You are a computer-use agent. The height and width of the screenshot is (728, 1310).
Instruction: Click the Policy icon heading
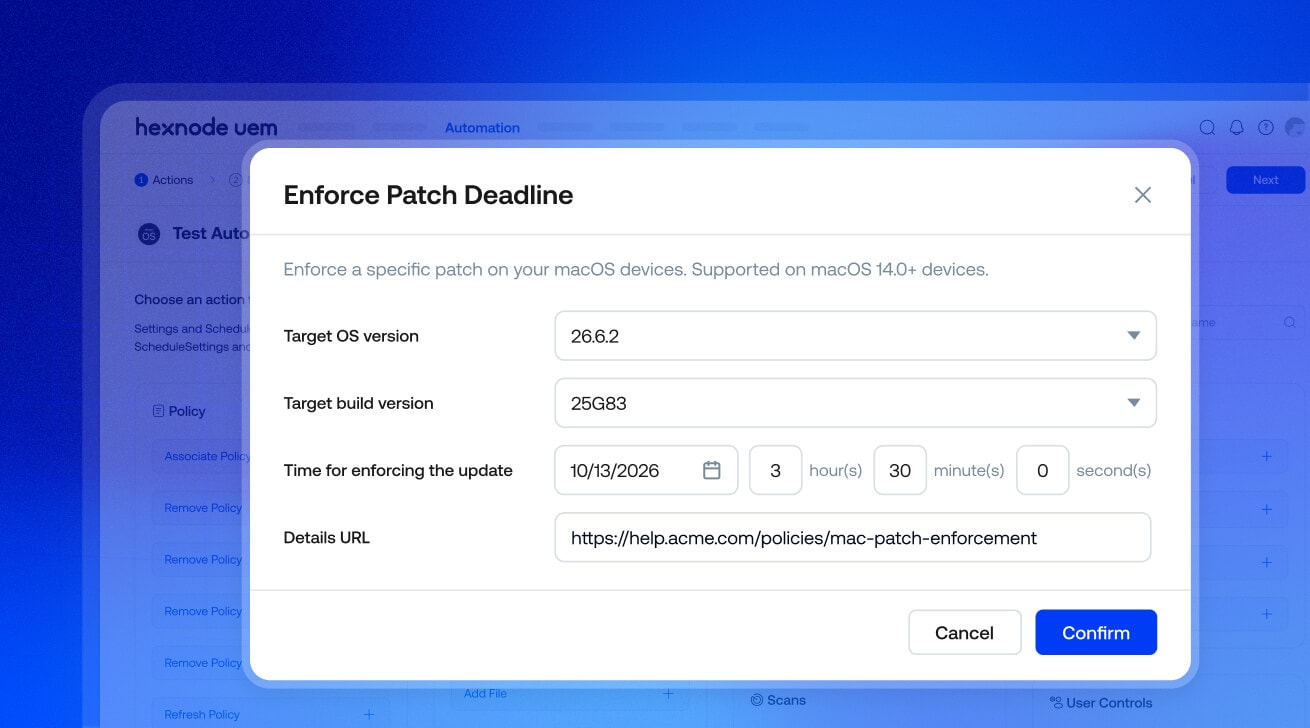pyautogui.click(x=158, y=411)
